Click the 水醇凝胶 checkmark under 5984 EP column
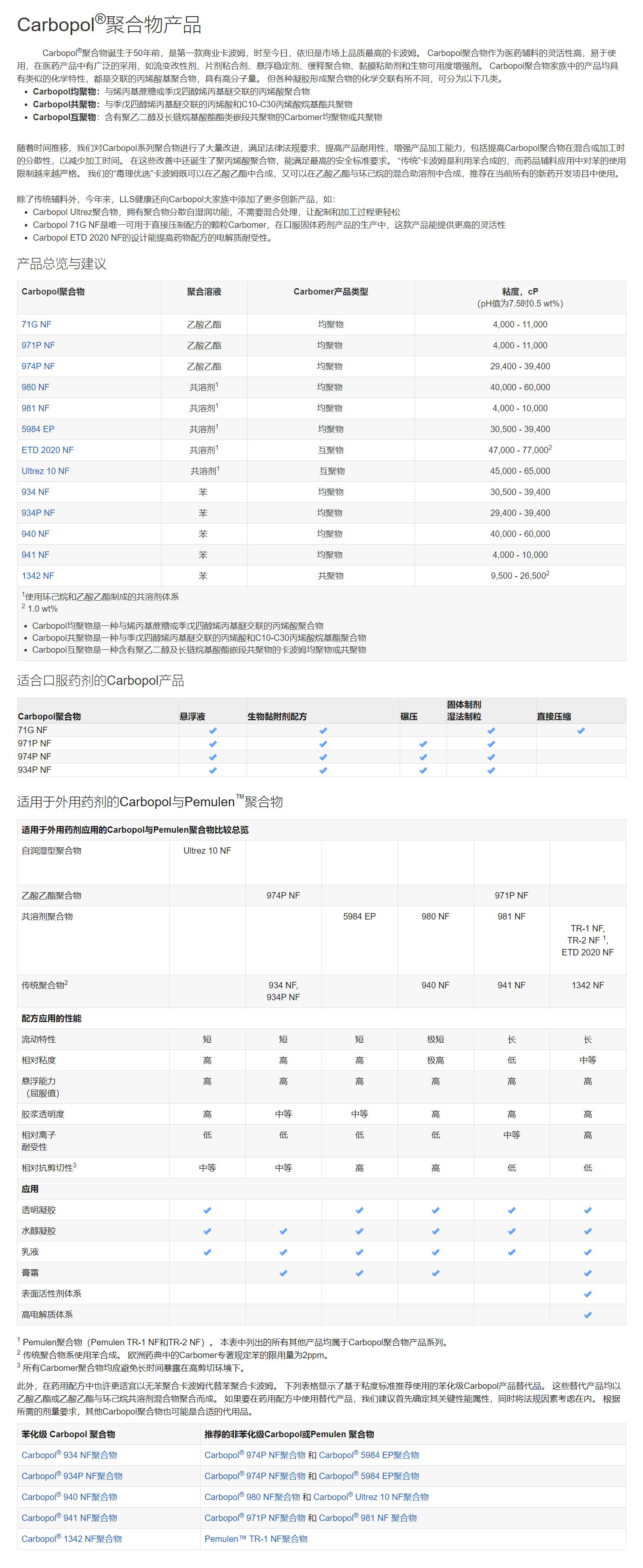 tap(359, 1231)
